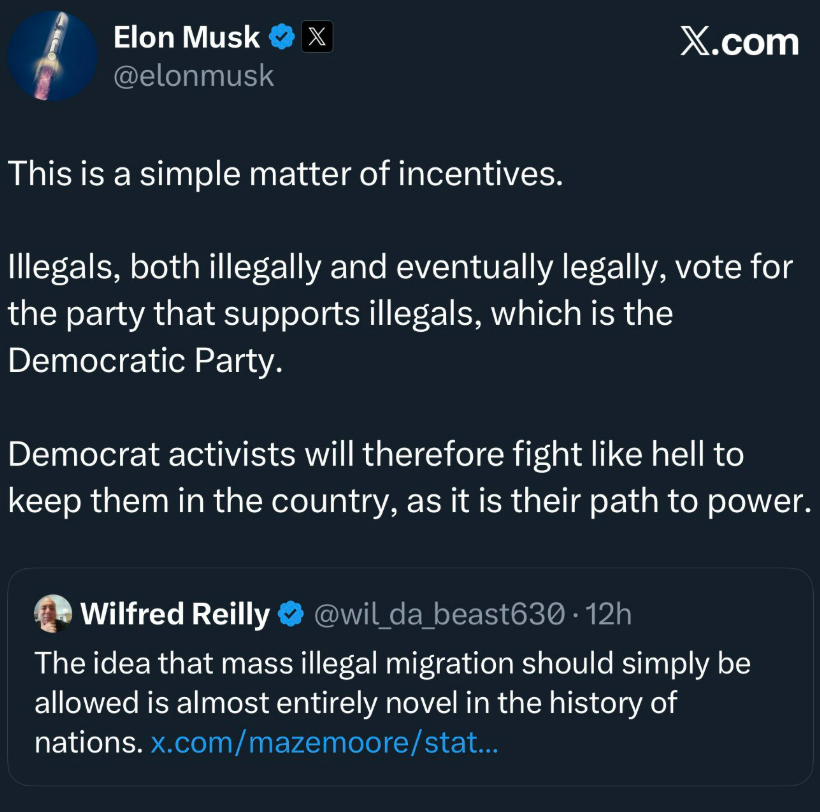820x812 pixels.
Task: Open the quoted post text 'The idea that mass illegal migration'
Action: 392,663
